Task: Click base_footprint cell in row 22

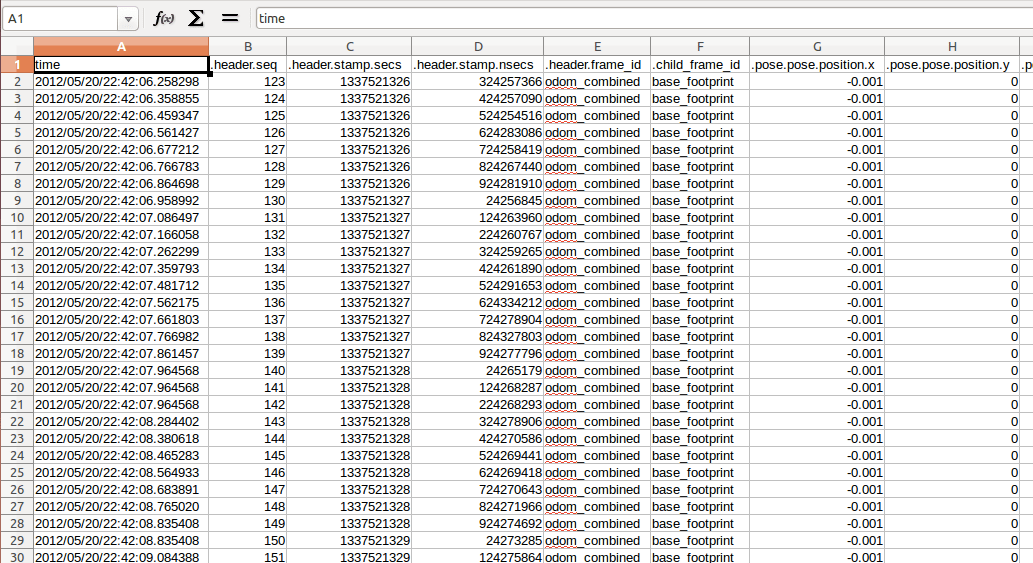Action: [700, 421]
